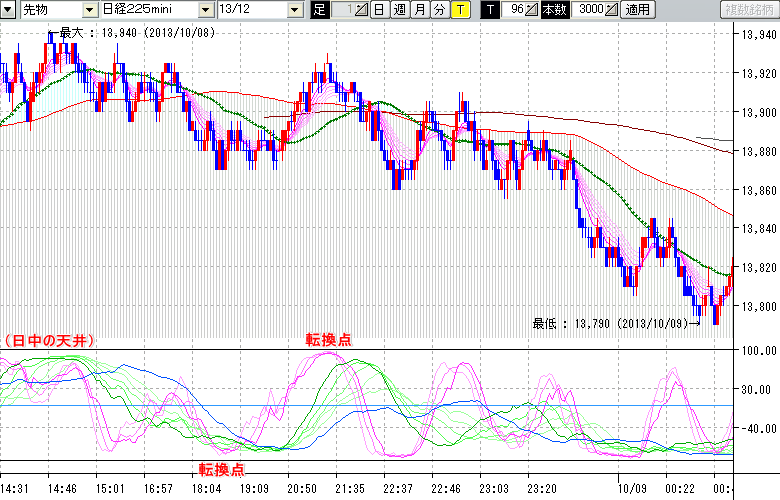Click the 足 bar label icon
The image size is (780, 500).
coord(320,10)
